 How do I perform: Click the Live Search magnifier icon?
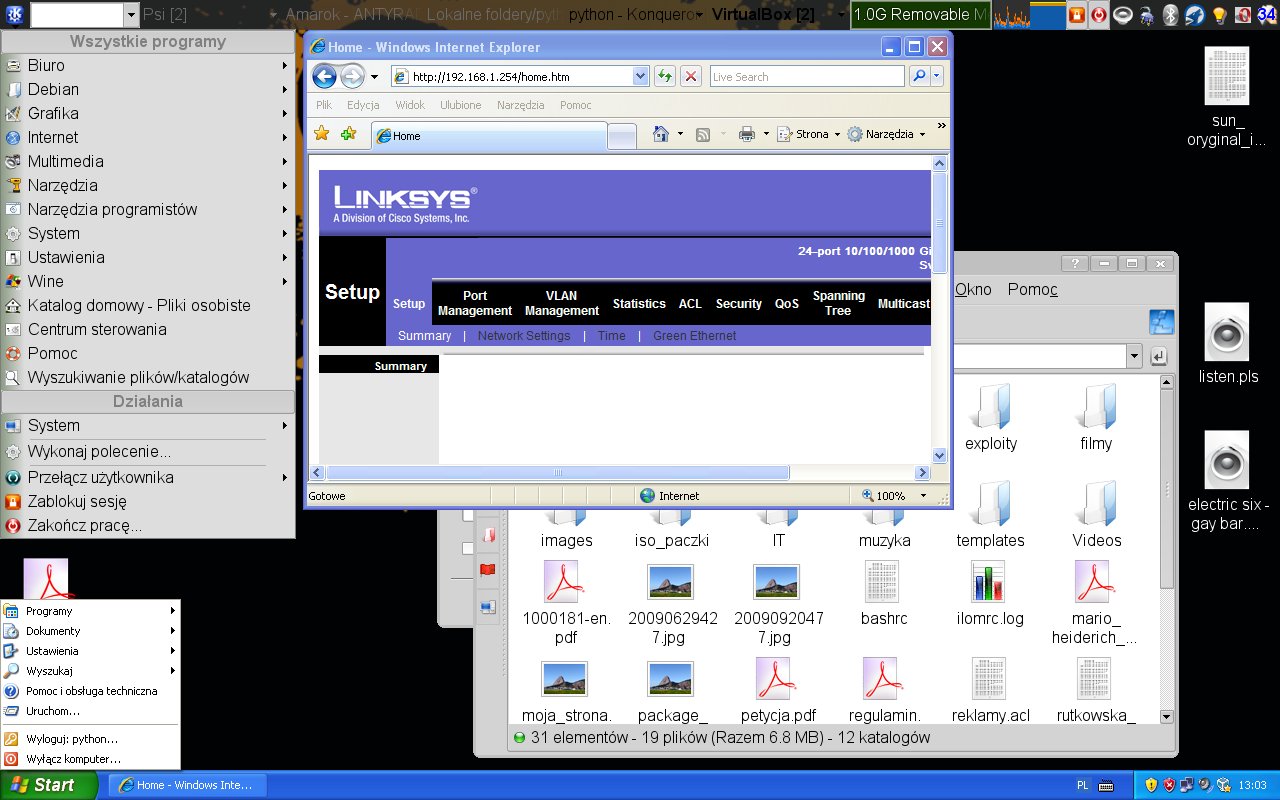point(918,76)
